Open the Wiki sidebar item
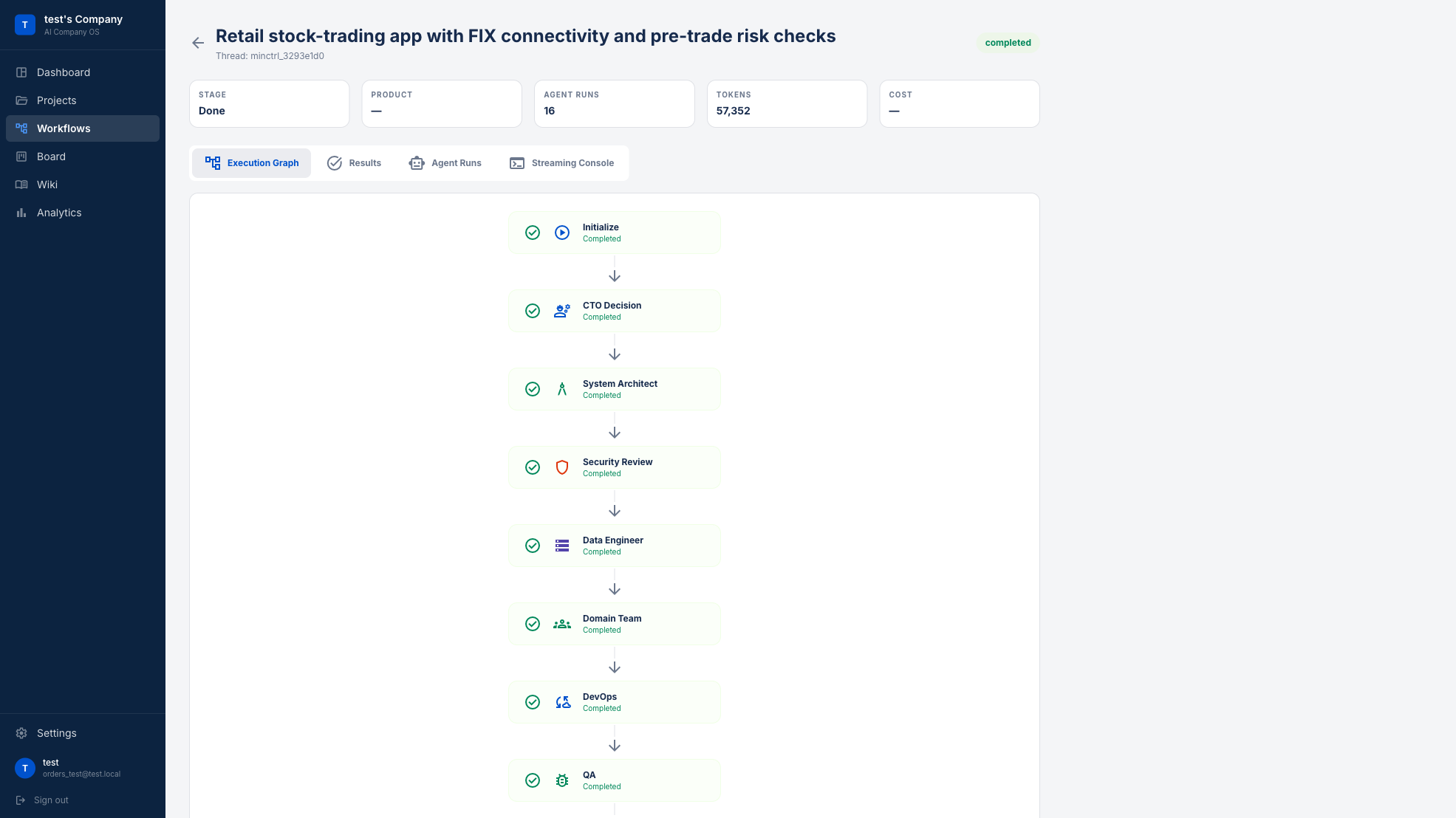The image size is (1456, 818). [47, 185]
